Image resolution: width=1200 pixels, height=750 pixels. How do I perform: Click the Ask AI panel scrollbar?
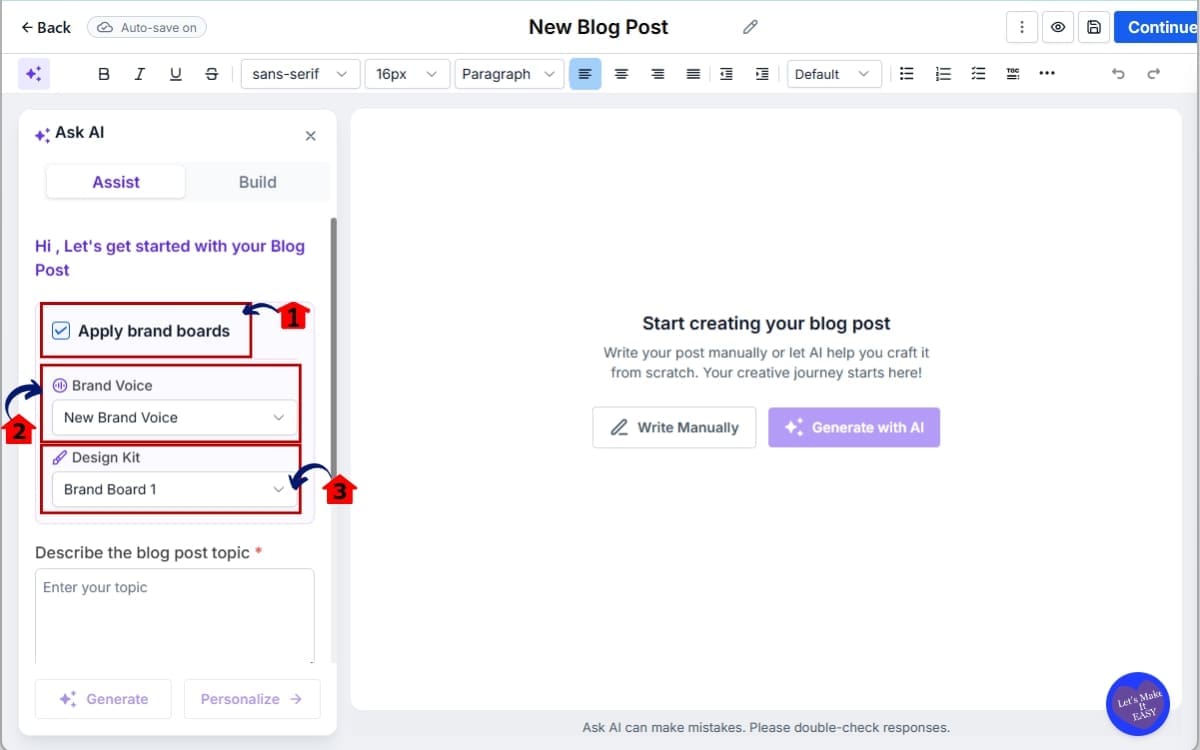coord(334,350)
